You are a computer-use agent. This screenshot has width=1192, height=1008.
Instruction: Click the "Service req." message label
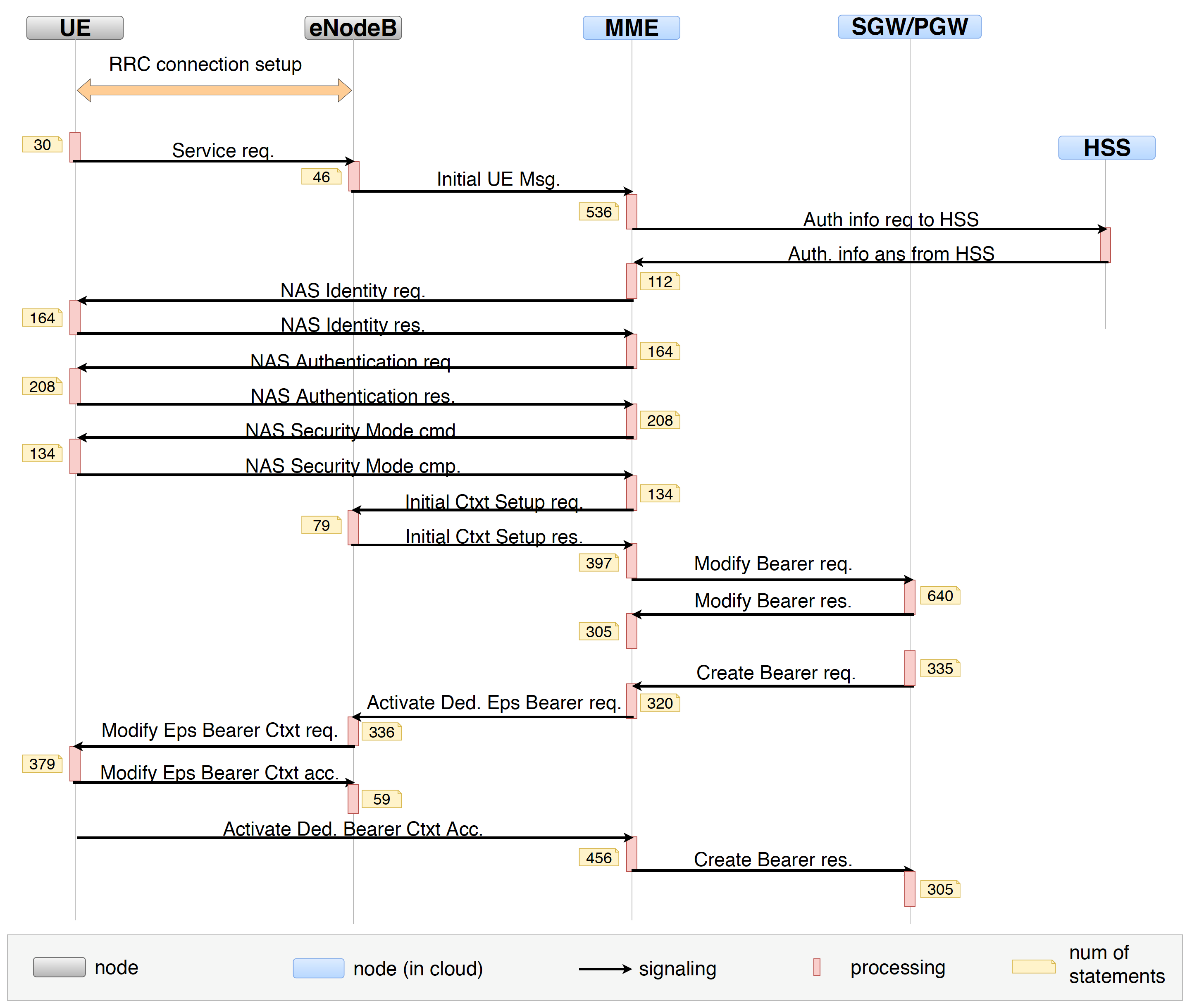[x=223, y=150]
